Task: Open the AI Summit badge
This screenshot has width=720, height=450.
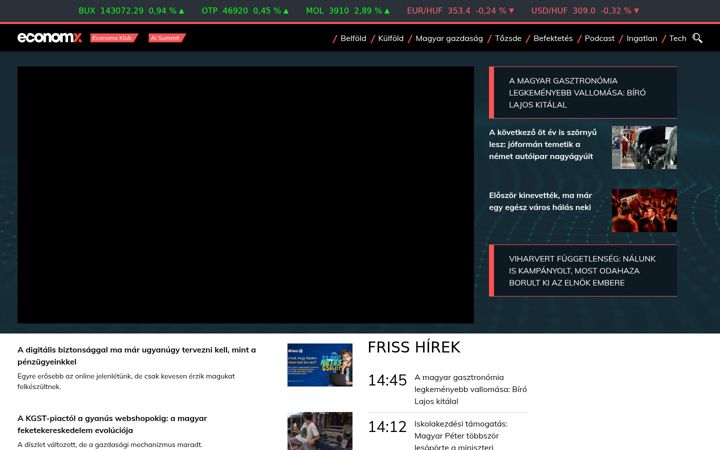Action: 167,38
